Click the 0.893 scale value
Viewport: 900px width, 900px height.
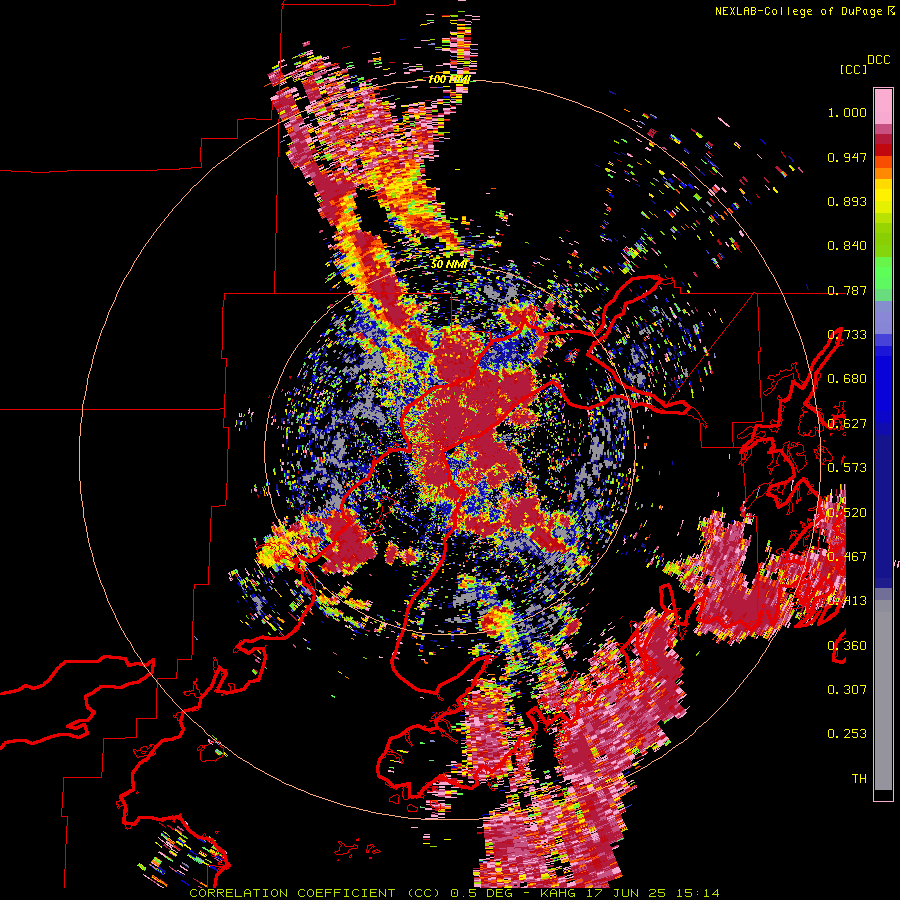[847, 201]
